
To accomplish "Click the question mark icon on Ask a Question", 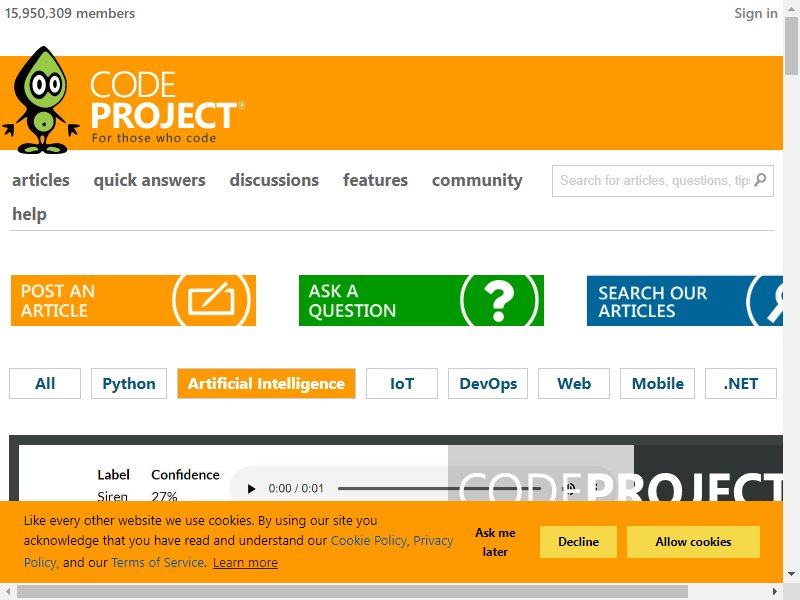I will [499, 300].
